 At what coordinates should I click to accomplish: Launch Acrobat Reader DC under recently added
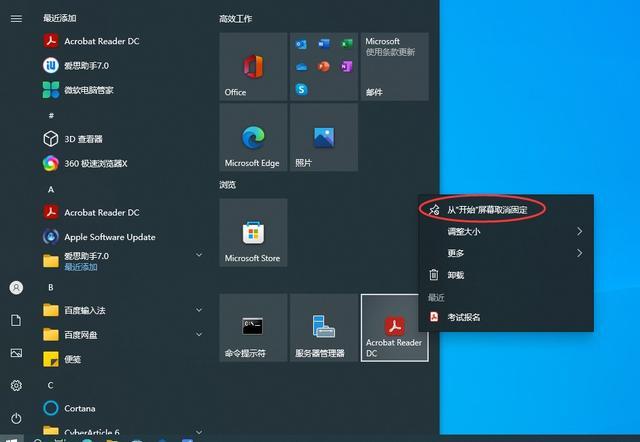tap(91, 41)
